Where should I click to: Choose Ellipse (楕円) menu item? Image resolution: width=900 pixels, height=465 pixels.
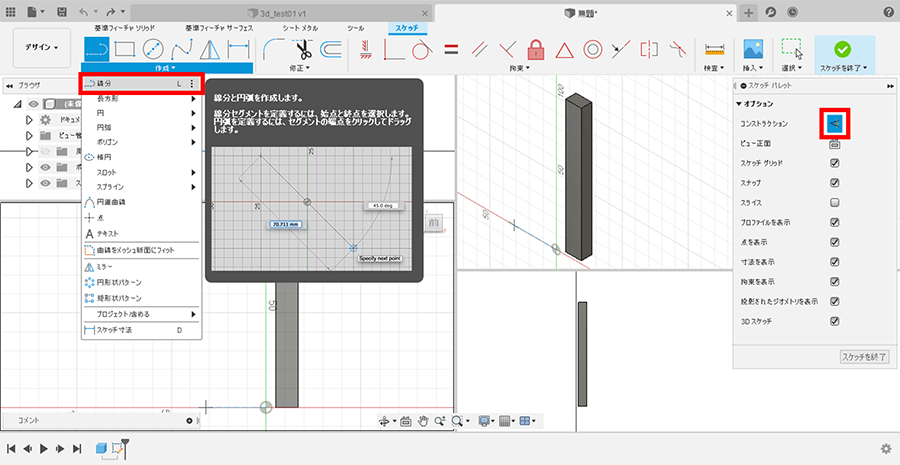point(141,157)
